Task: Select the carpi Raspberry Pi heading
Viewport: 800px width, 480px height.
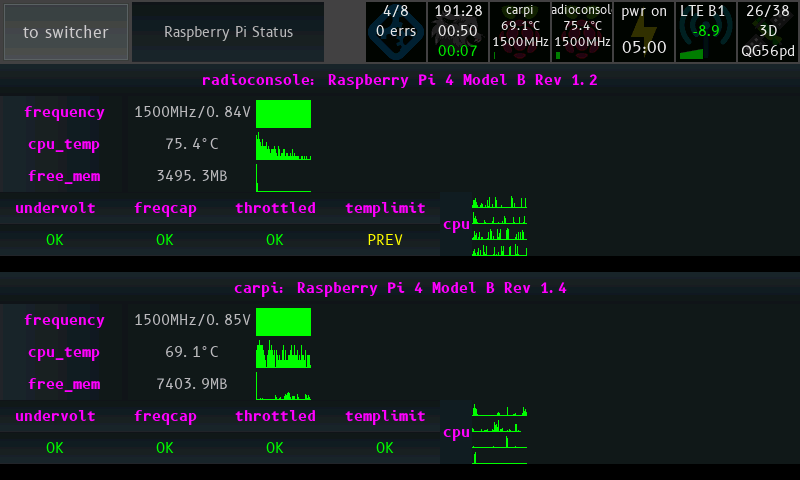Action: point(399,288)
